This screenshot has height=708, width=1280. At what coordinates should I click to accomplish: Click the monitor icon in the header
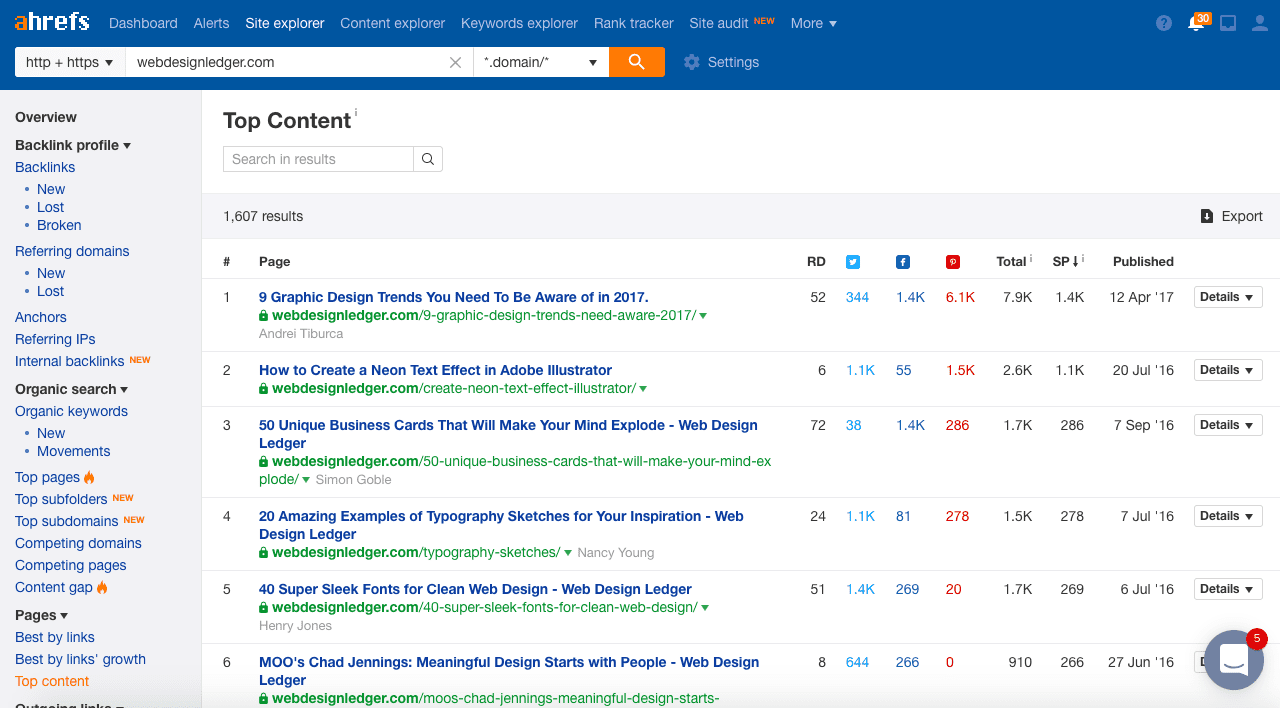1228,22
